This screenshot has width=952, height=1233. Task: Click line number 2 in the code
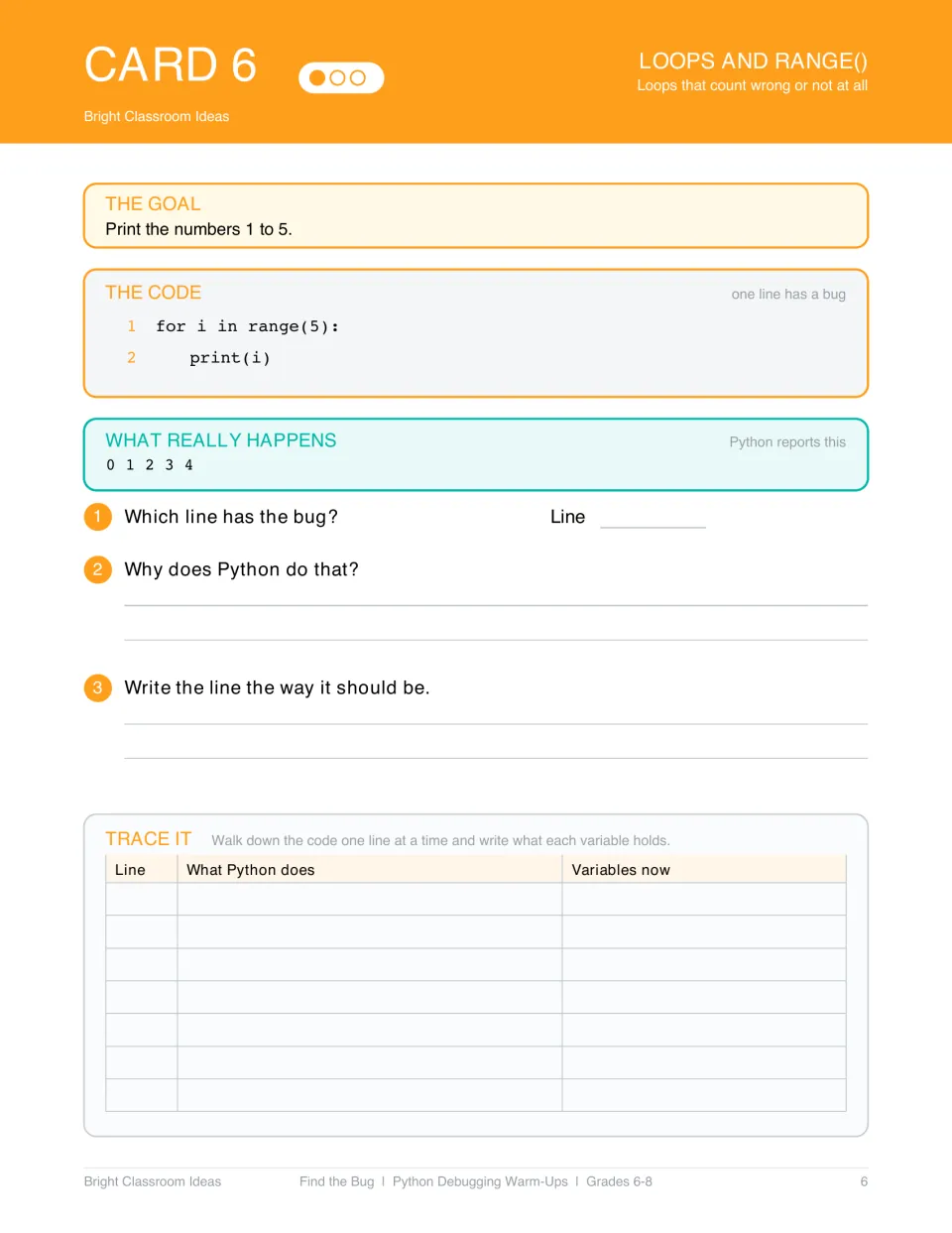click(x=131, y=358)
